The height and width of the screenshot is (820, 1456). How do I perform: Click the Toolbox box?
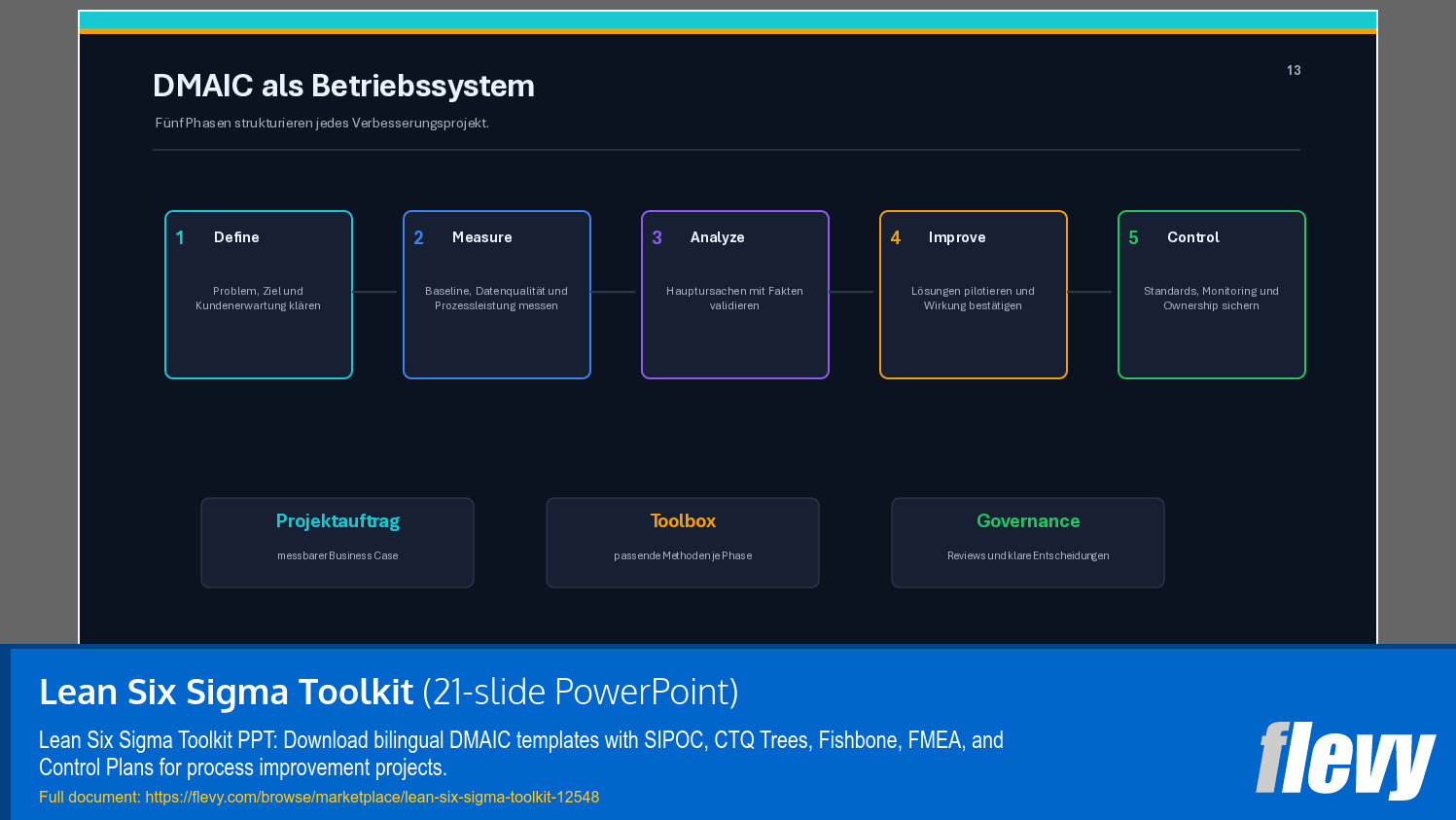(x=683, y=543)
